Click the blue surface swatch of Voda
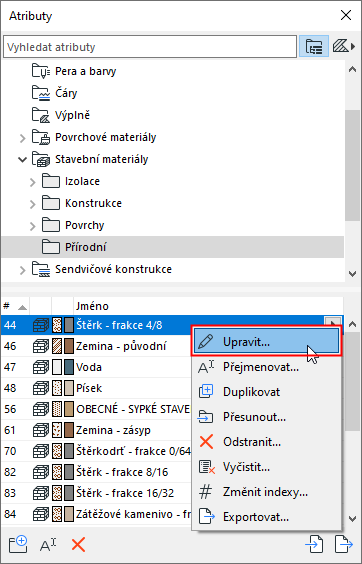The image size is (362, 564). pos(69,367)
